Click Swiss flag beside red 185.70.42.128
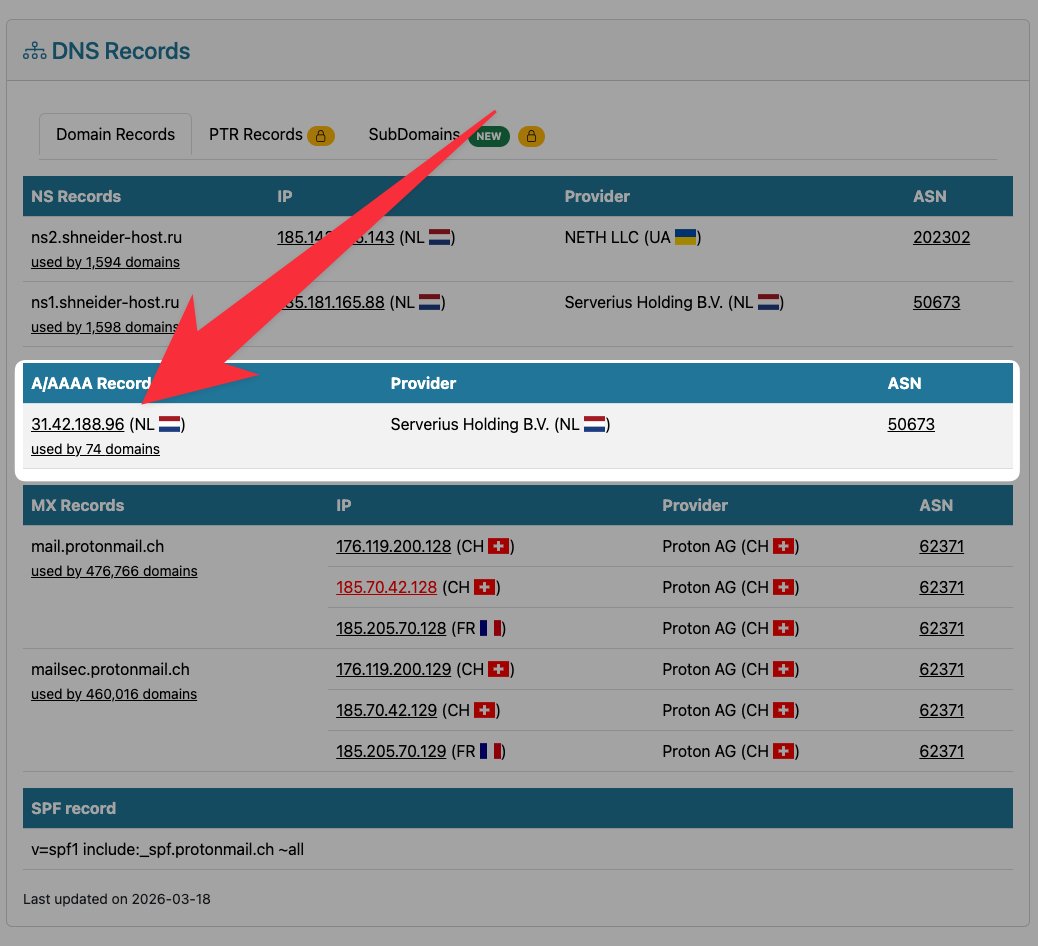This screenshot has width=1038, height=946. pos(485,587)
